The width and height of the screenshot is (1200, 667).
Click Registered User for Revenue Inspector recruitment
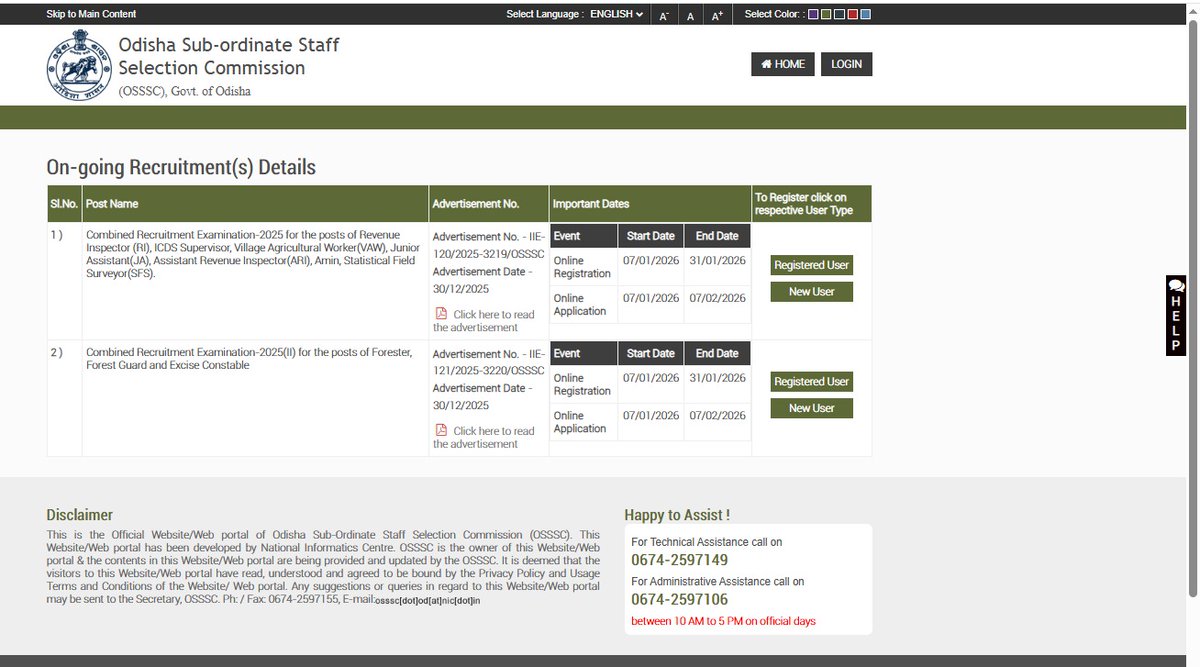[x=811, y=265]
